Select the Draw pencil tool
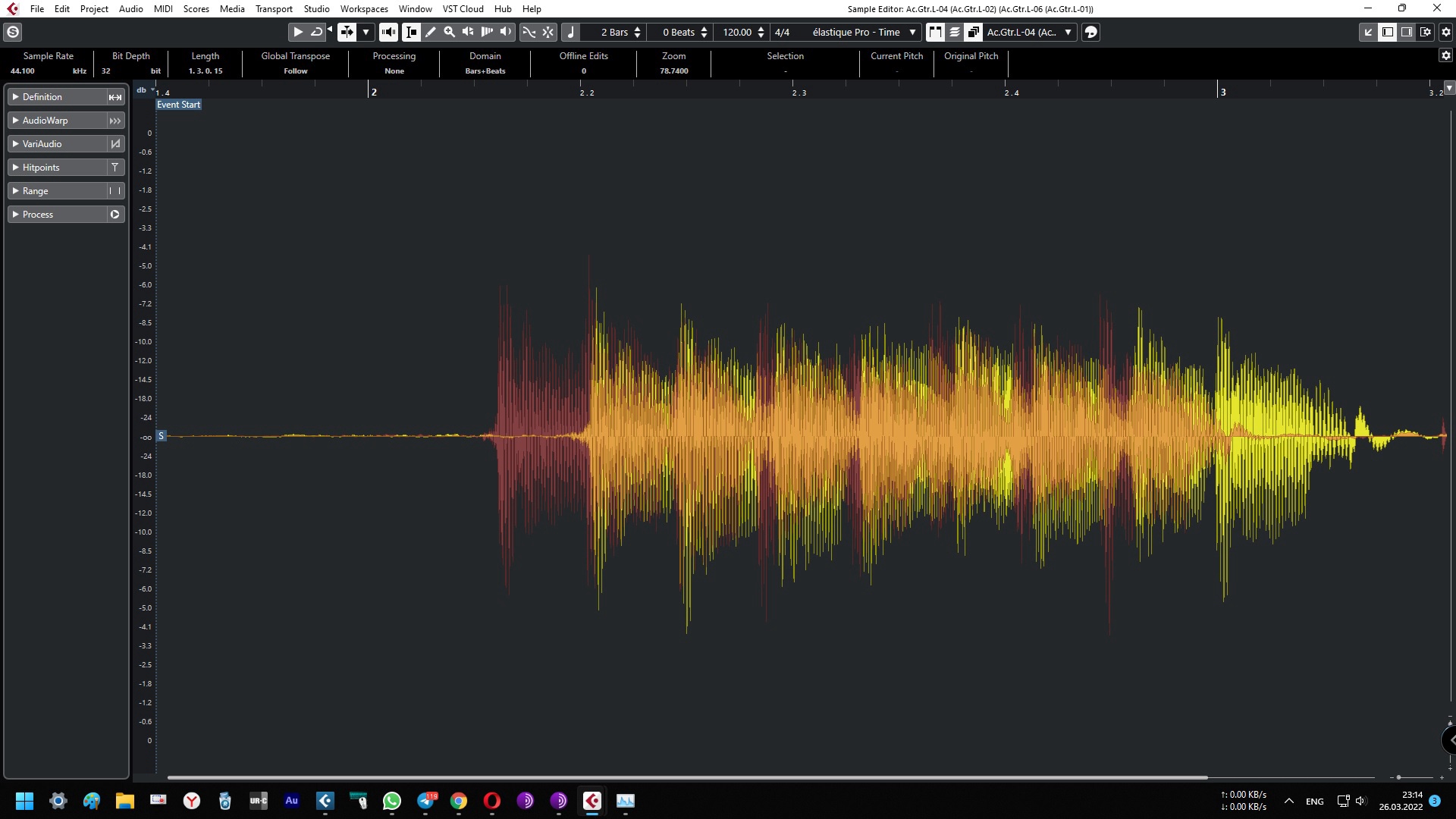 point(430,32)
